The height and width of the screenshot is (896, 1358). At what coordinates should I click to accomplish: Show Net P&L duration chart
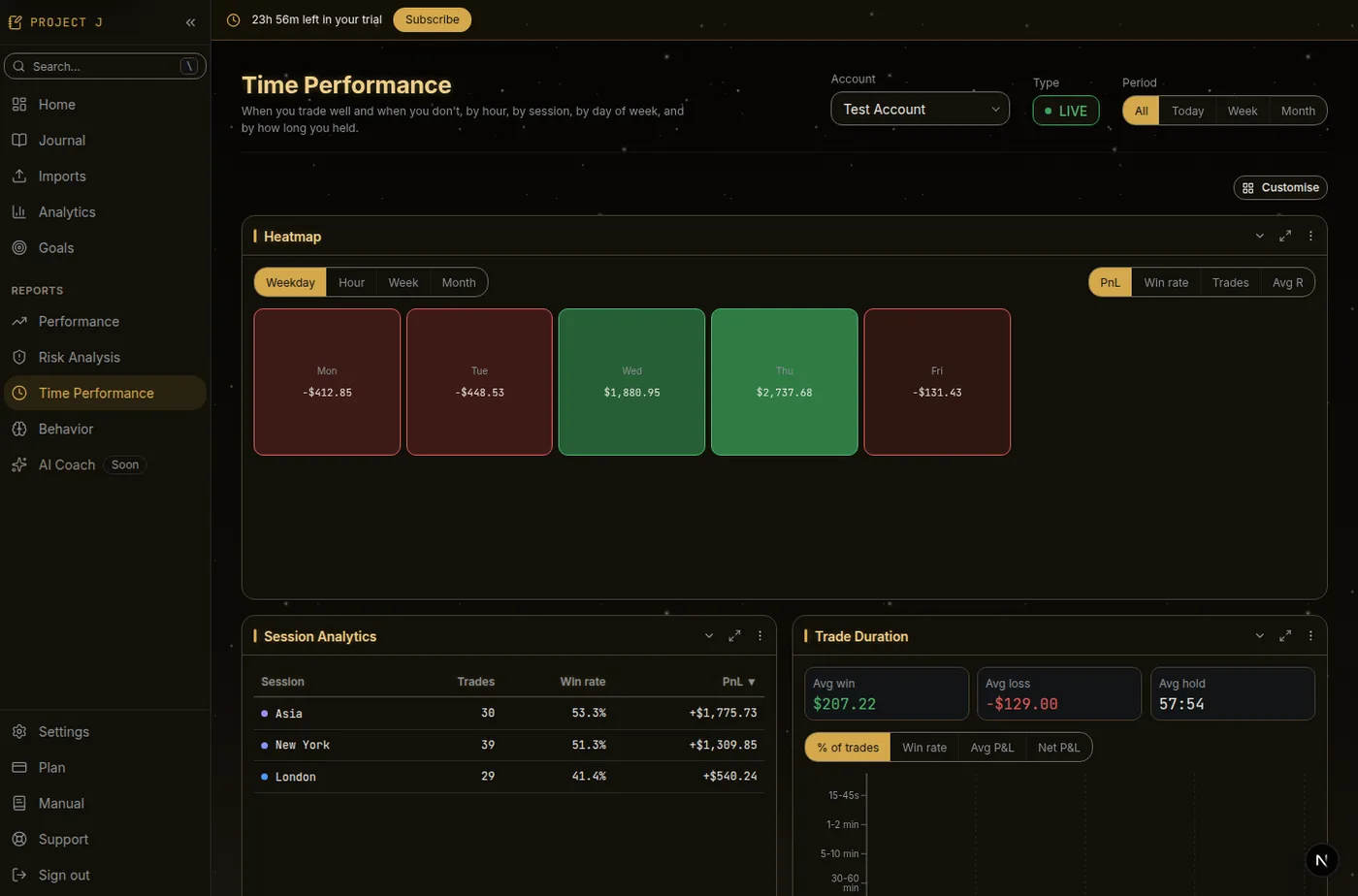tap(1058, 748)
